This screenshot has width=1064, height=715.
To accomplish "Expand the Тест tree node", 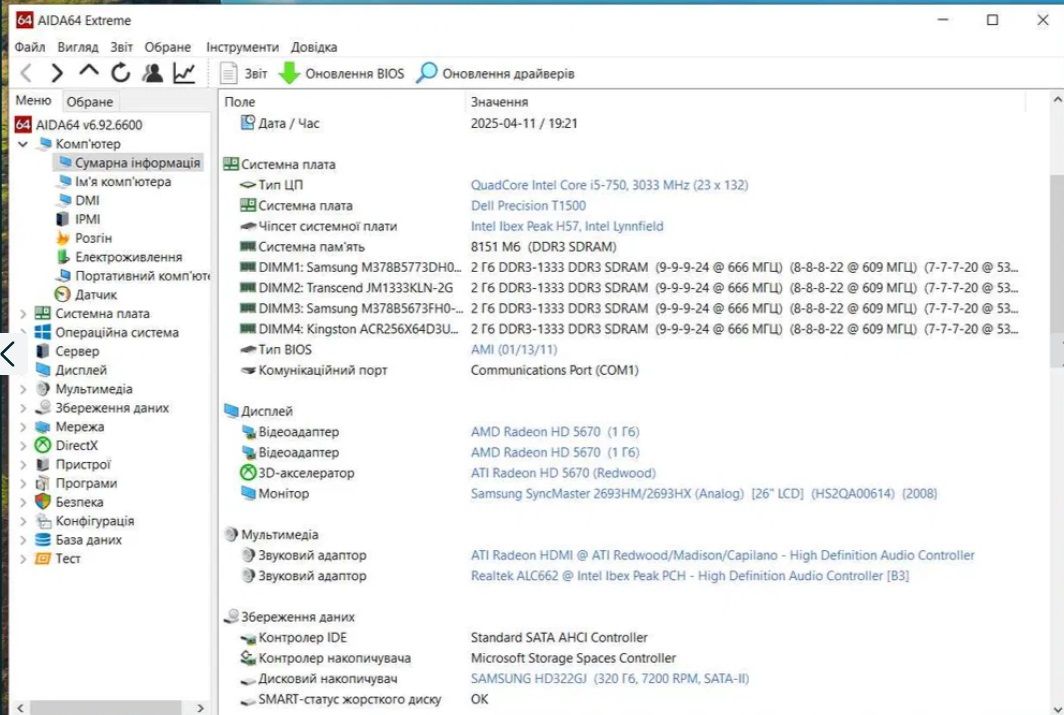I will coord(23,559).
